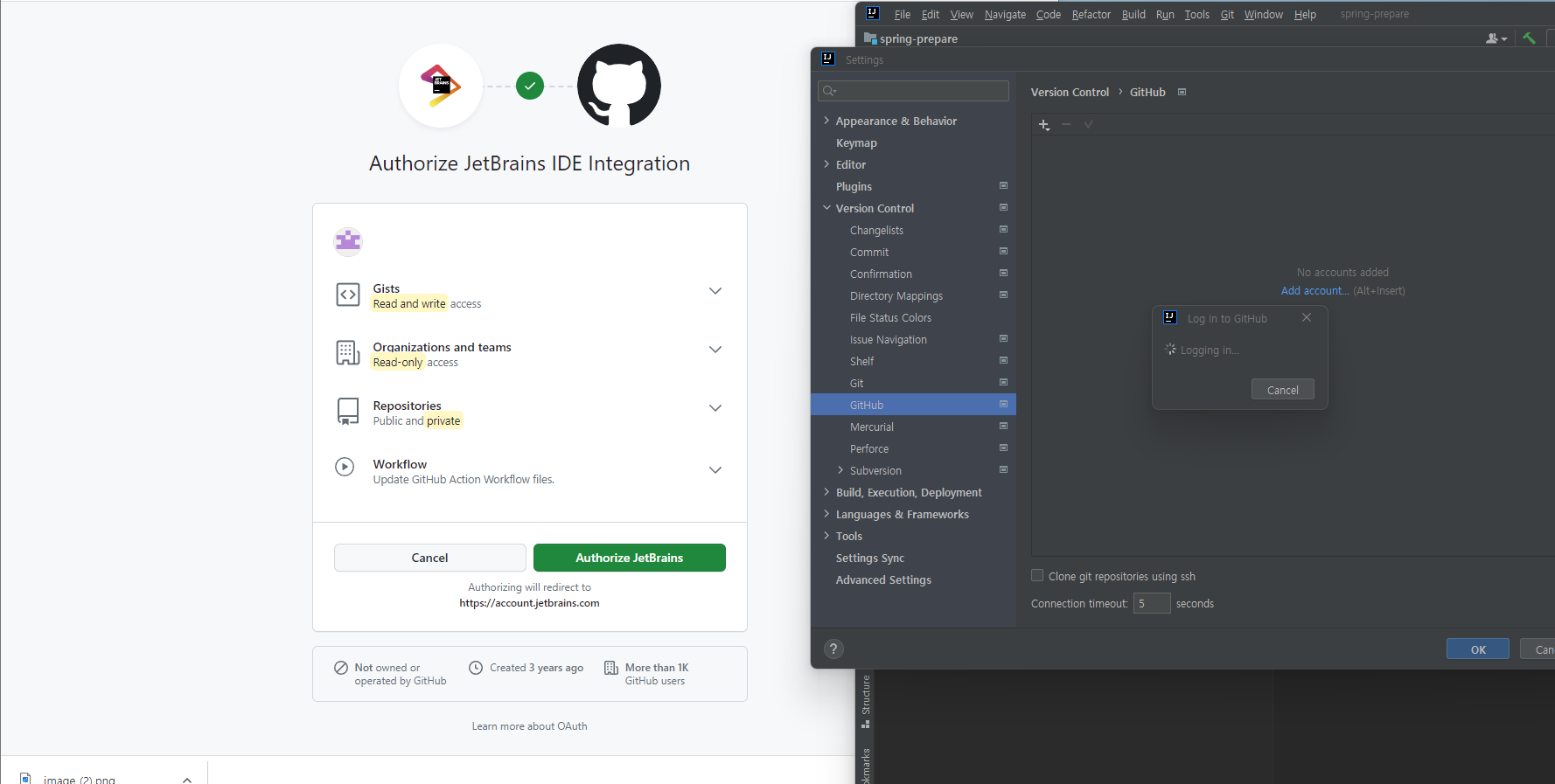Image resolution: width=1555 pixels, height=784 pixels.
Task: Click Version Control breadcrumb
Action: (1070, 92)
